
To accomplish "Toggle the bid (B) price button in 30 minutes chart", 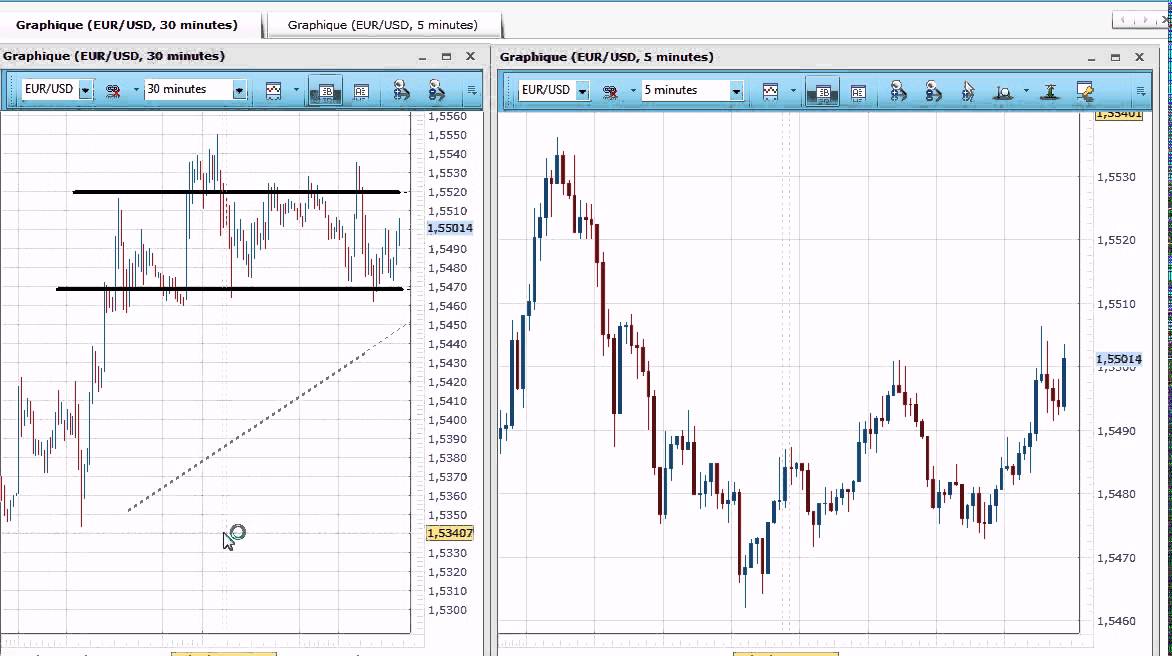I will tap(326, 91).
